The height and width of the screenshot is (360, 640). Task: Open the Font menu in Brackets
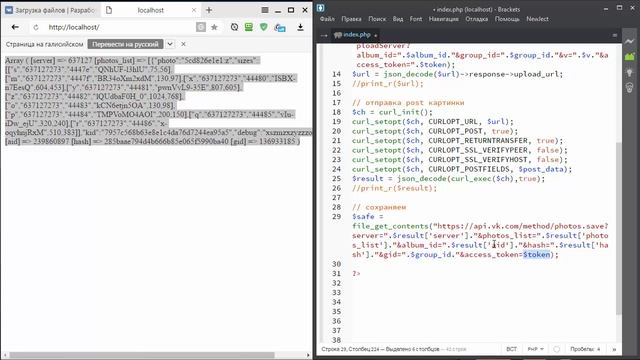click(416, 19)
